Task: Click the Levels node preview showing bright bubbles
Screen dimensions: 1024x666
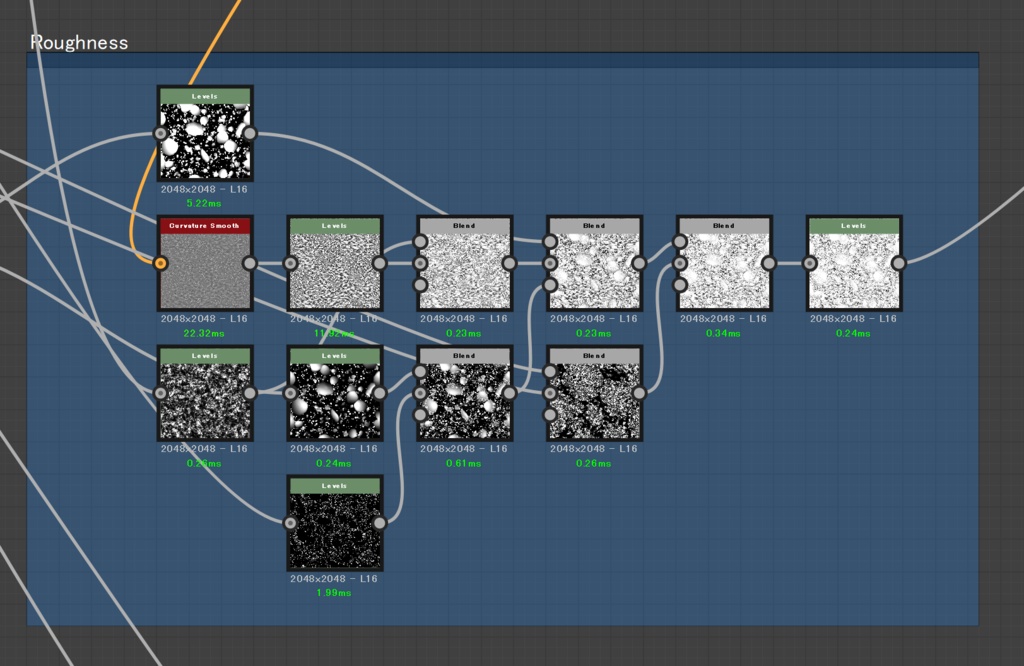Action: (x=335, y=395)
